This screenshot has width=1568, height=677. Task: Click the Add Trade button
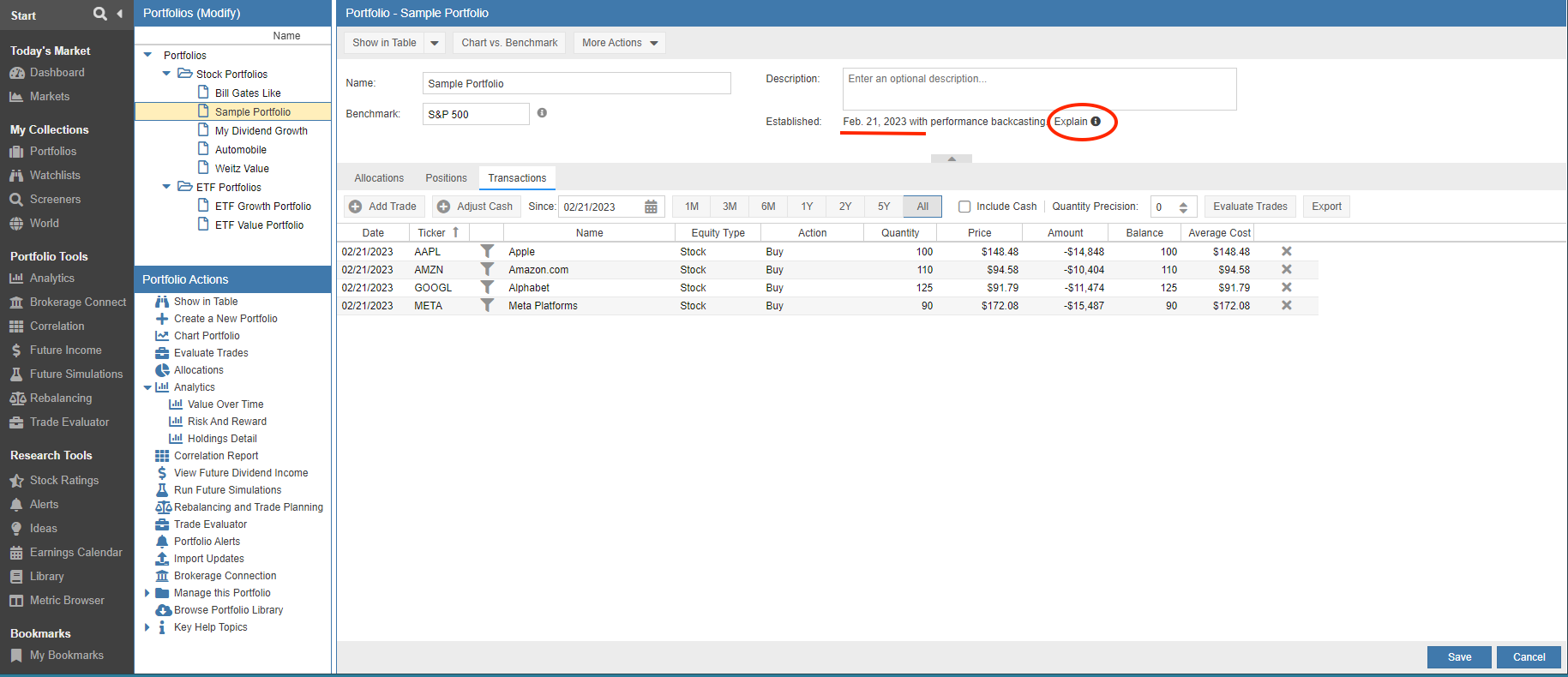tap(383, 207)
